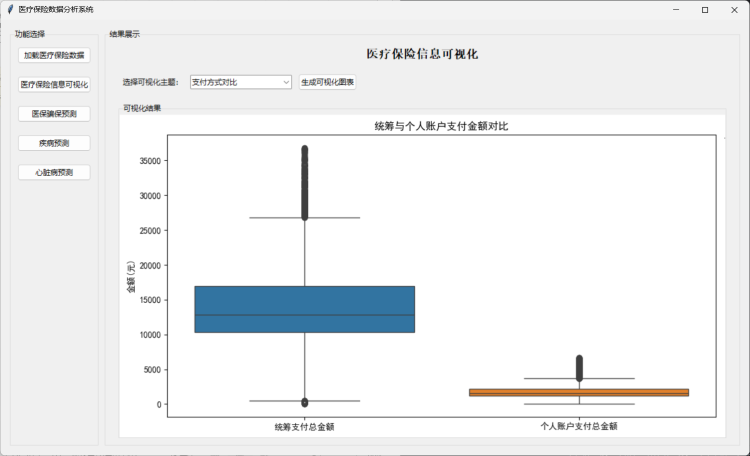Click the 医疗保险信息可视化 page heading
750x456 pixels.
[x=422, y=54]
